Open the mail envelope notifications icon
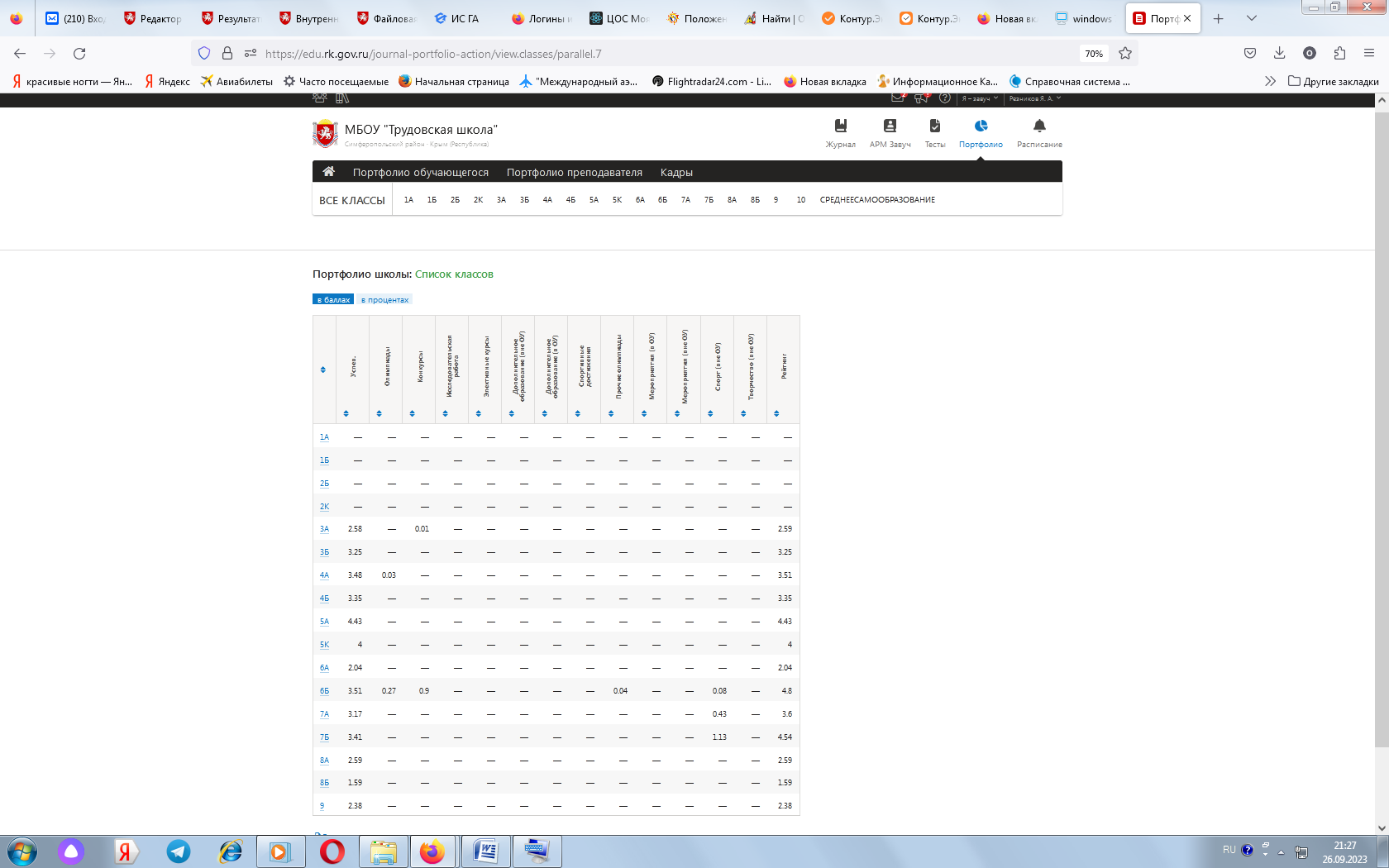 point(898,98)
